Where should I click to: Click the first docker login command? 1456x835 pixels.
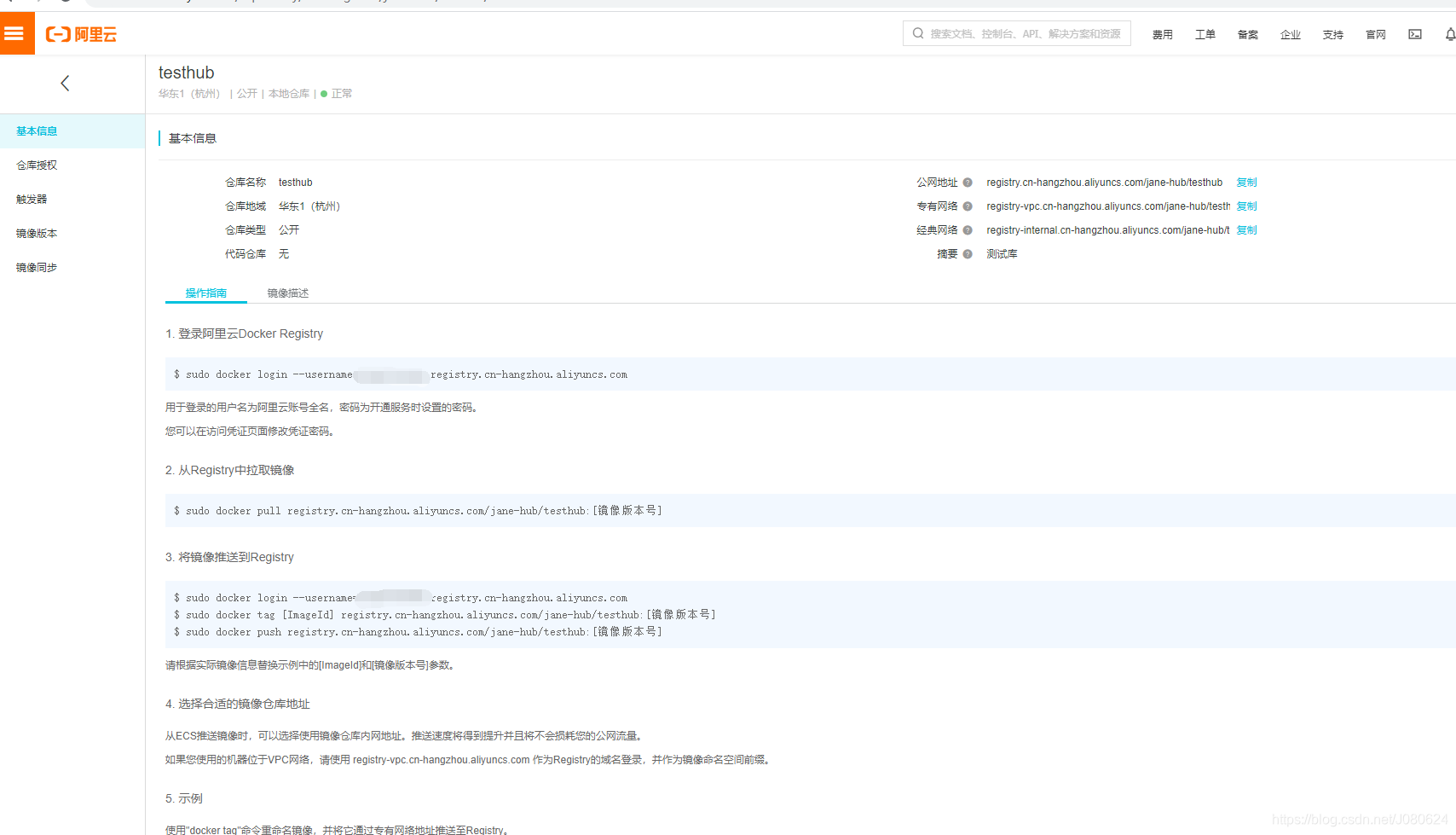click(x=401, y=374)
